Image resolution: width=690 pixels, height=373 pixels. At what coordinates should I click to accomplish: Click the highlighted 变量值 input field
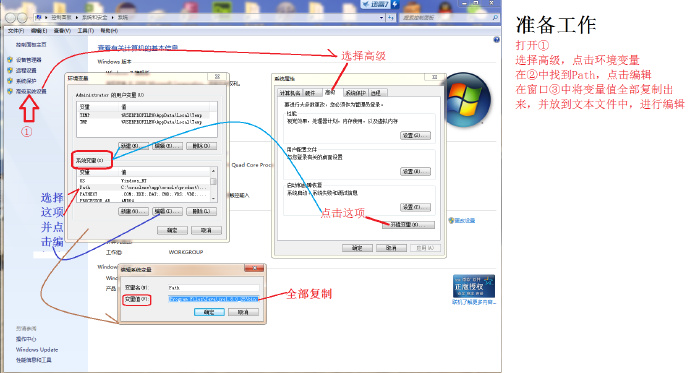pos(213,300)
